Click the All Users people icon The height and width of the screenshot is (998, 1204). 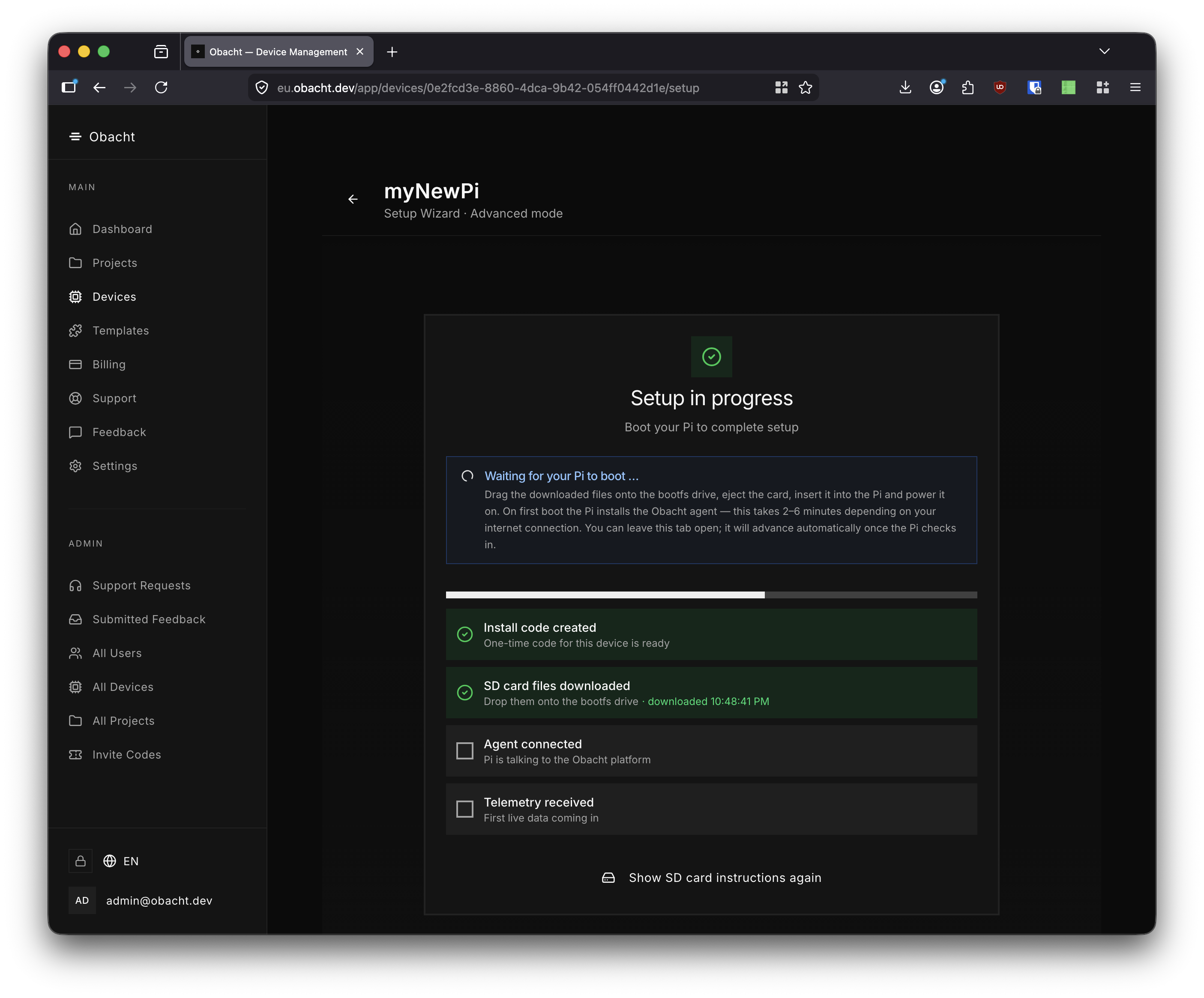coord(76,654)
